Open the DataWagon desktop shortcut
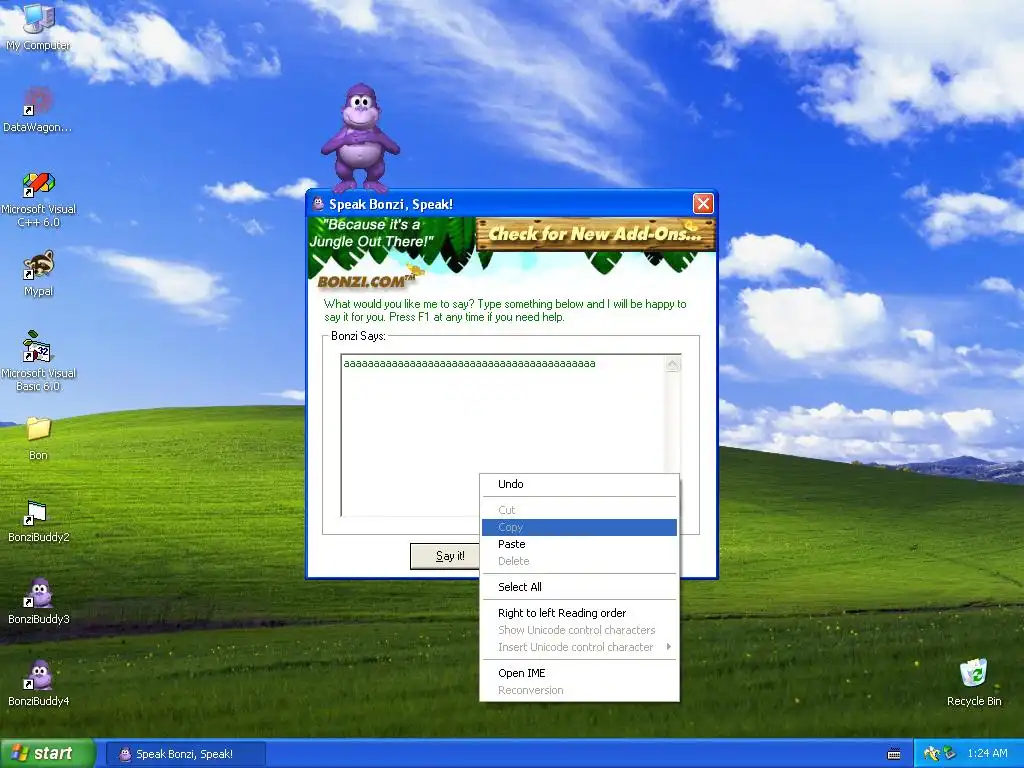1024x768 pixels. (x=37, y=110)
